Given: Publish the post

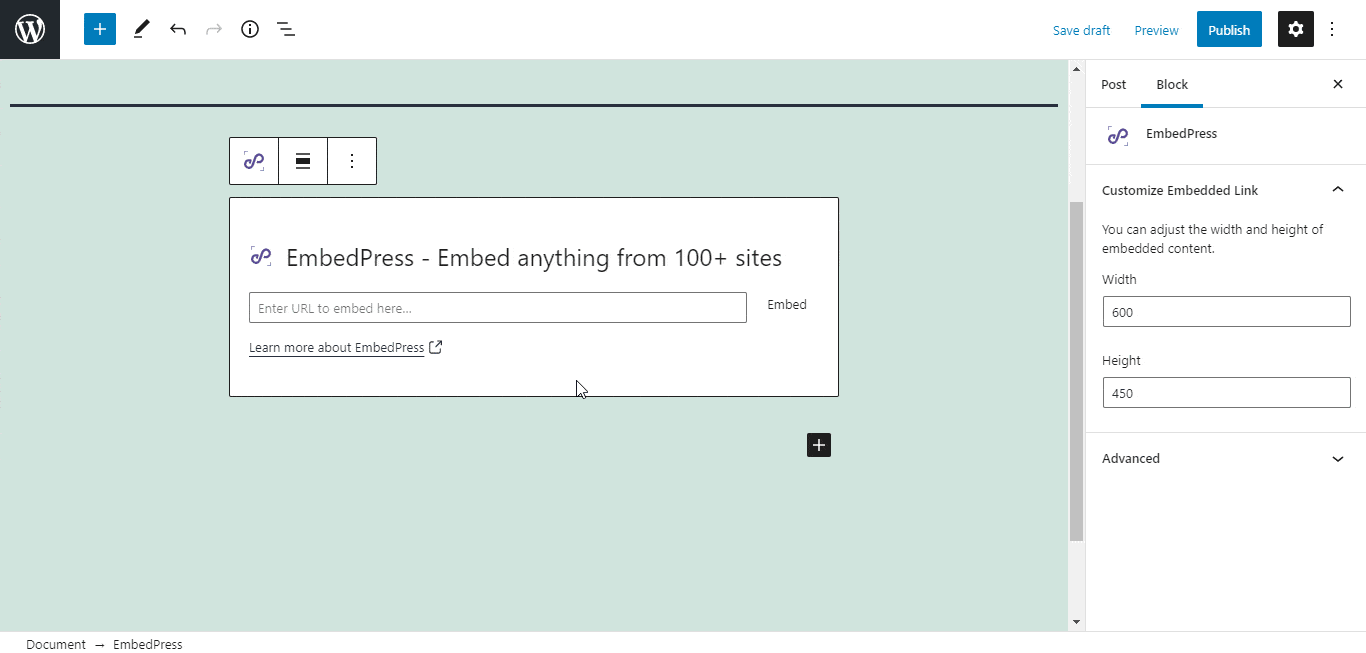Looking at the screenshot, I should point(1229,29).
